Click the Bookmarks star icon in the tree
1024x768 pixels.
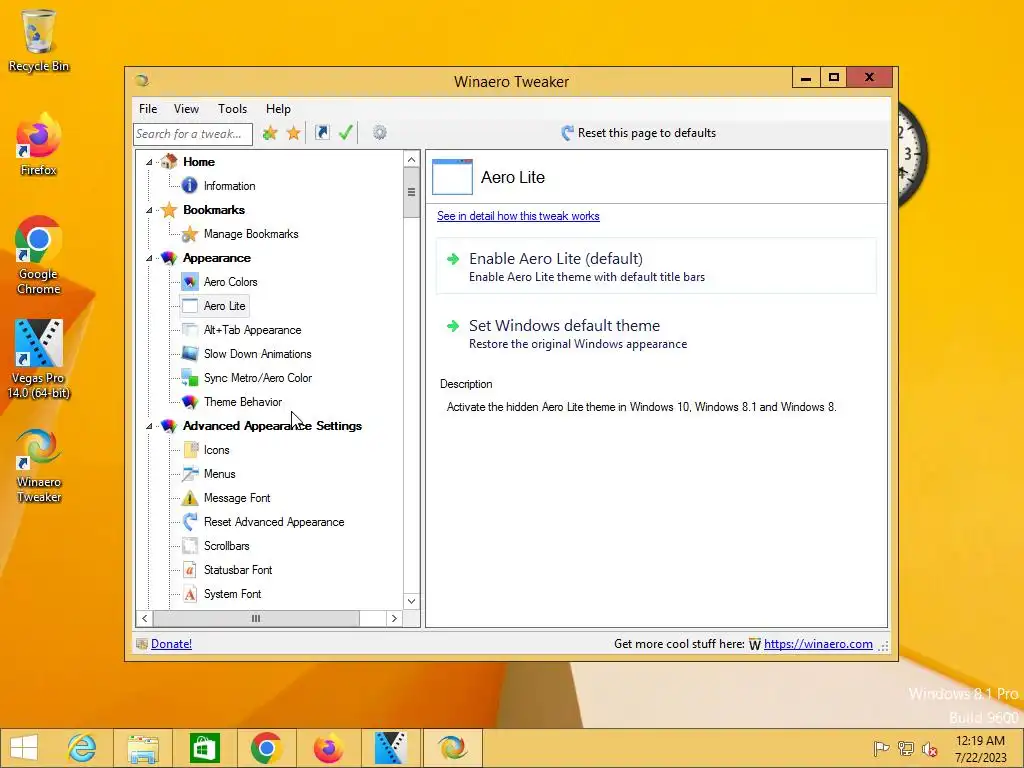(x=169, y=210)
